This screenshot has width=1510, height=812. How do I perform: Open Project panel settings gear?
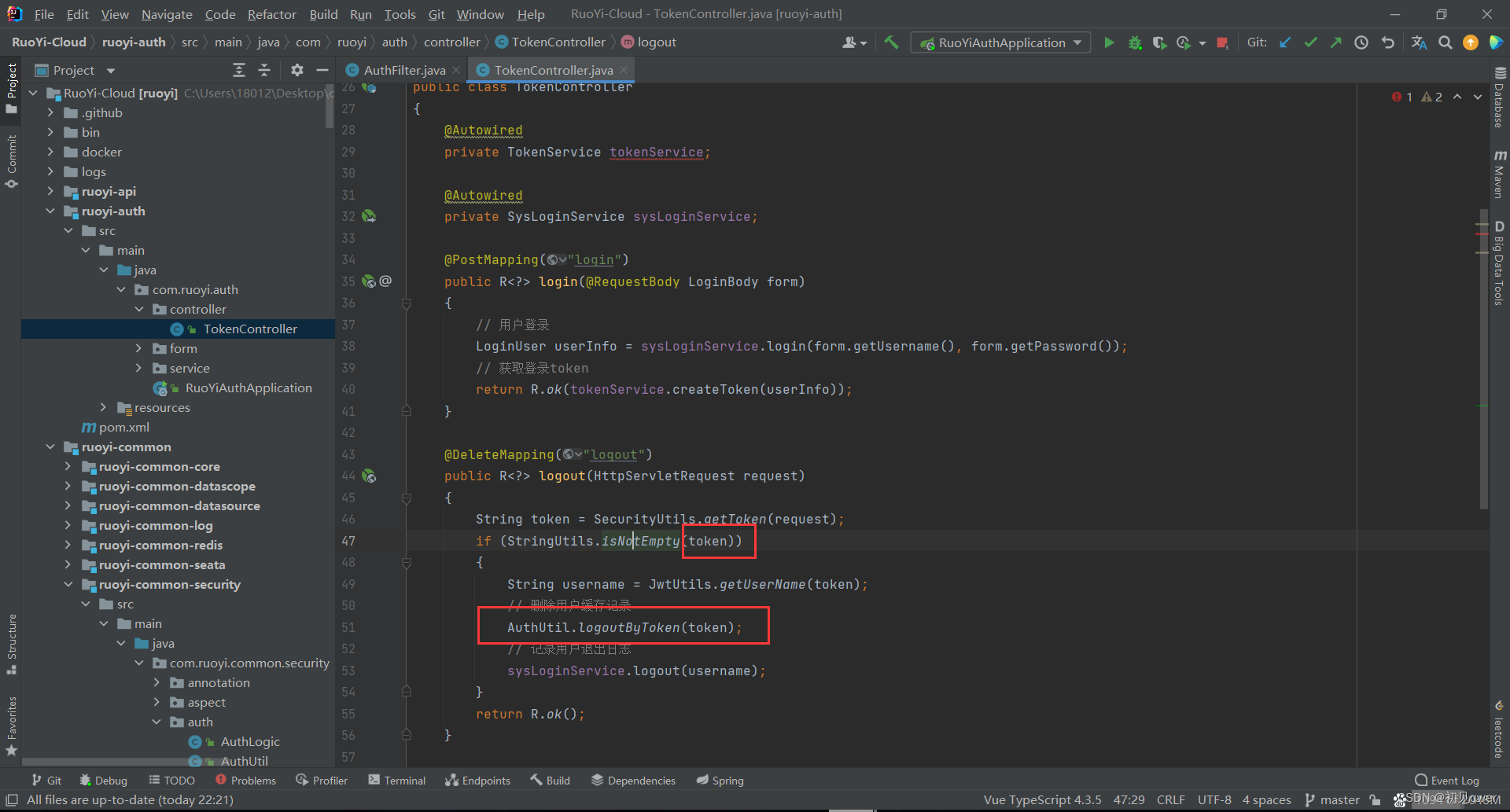[x=296, y=70]
